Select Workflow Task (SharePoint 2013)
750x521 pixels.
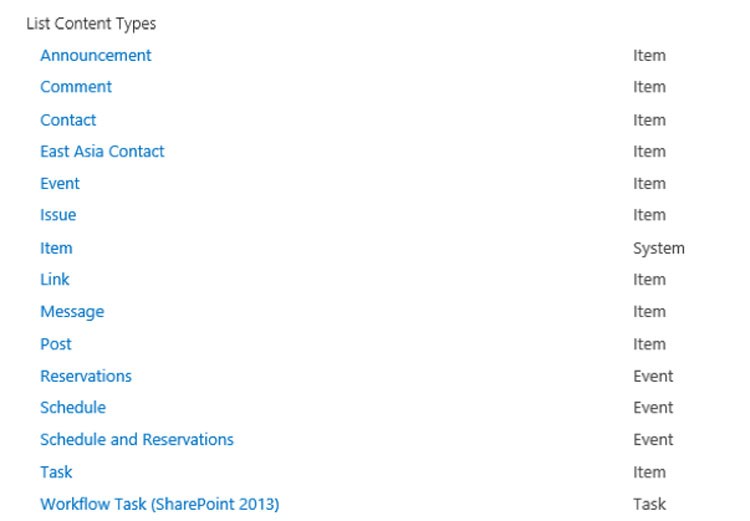tap(160, 504)
